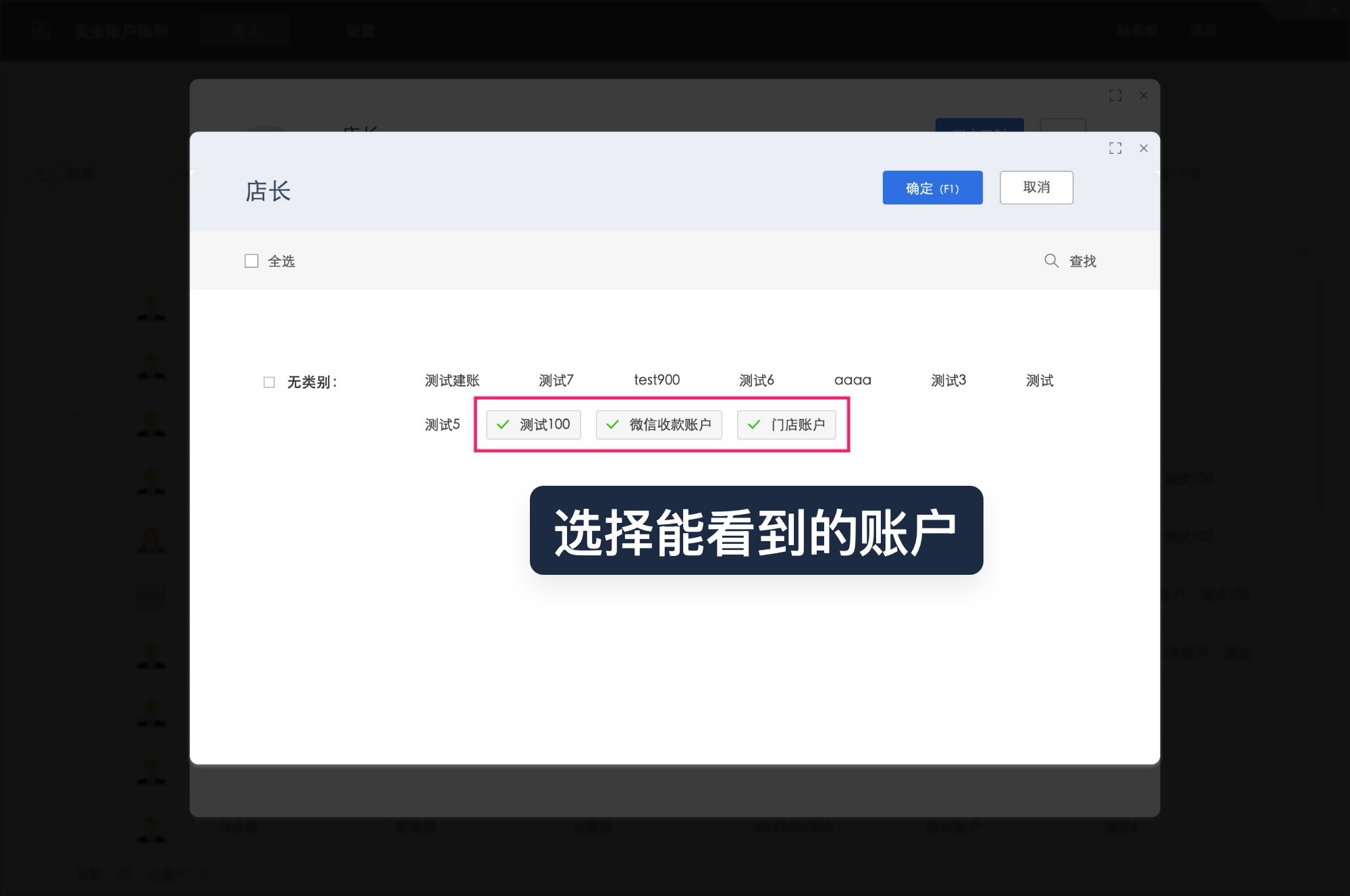The image size is (1350, 896).
Task: Click the green checkmark on 门店账户
Action: point(754,425)
